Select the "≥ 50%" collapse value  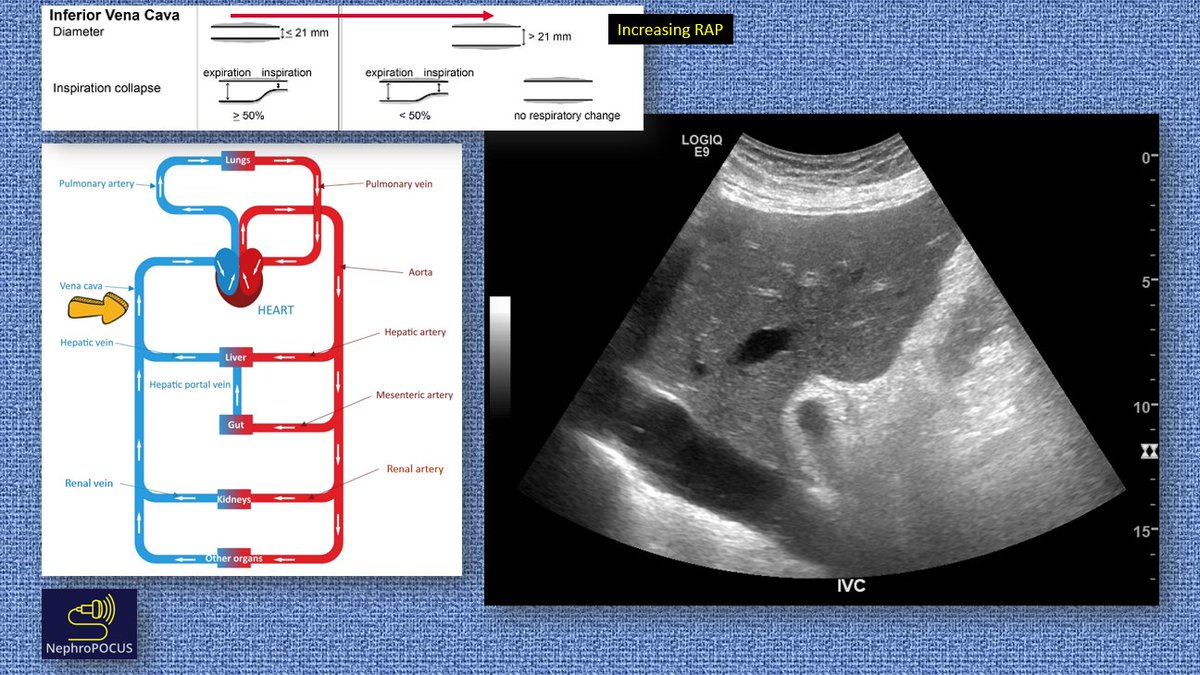[x=246, y=116]
